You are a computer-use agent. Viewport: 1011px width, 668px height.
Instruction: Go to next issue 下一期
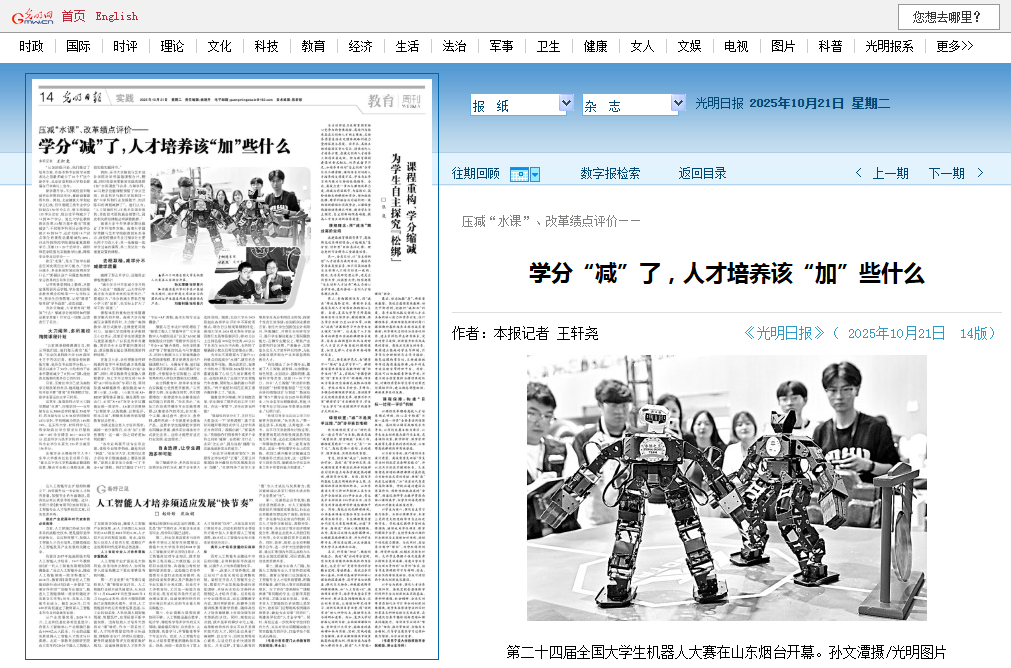[x=946, y=173]
